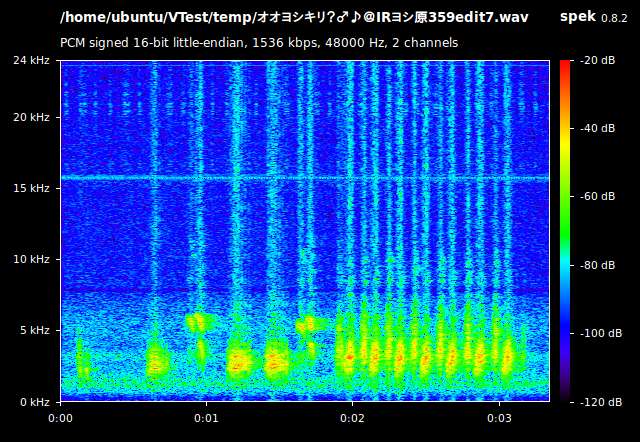
Task: Click the -120 dB legend label
Action: pyautogui.click(x=601, y=402)
